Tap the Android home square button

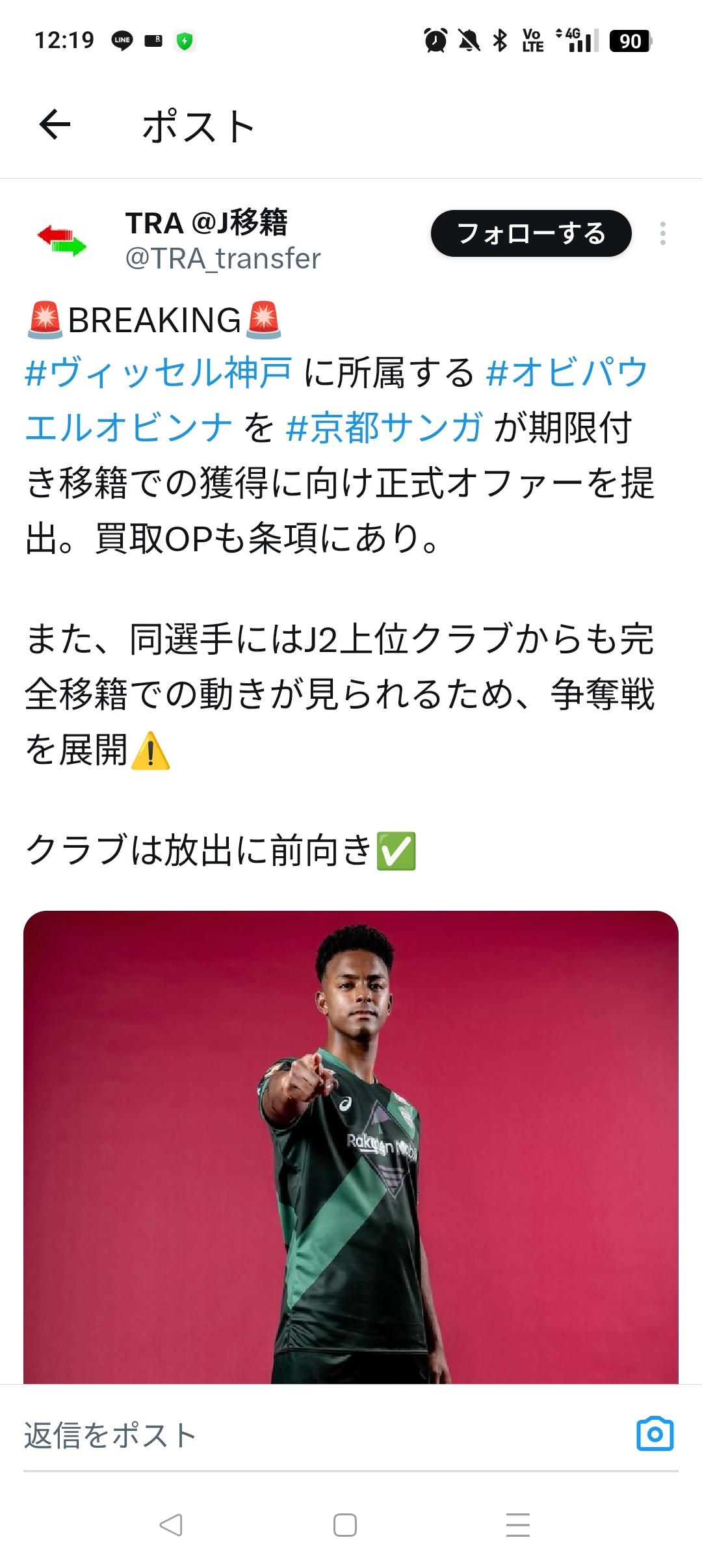(345, 1524)
